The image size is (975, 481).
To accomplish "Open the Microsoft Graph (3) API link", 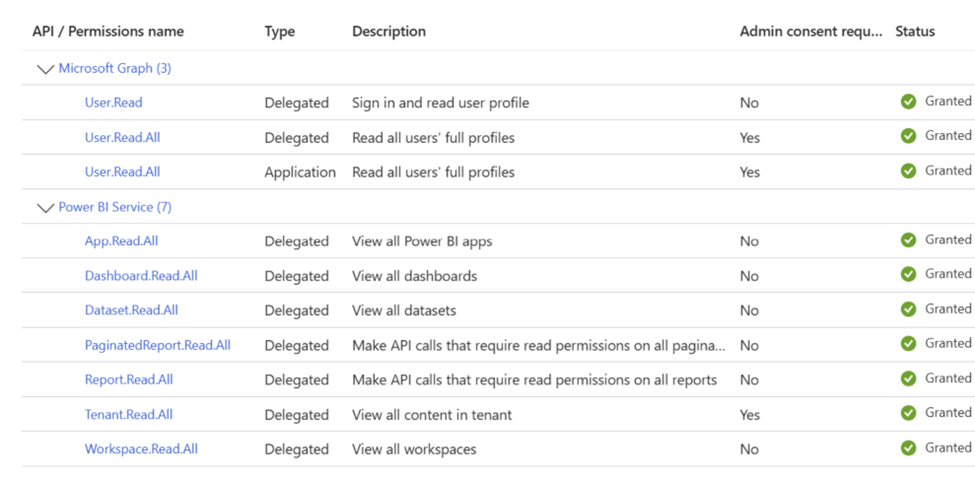I will (114, 68).
